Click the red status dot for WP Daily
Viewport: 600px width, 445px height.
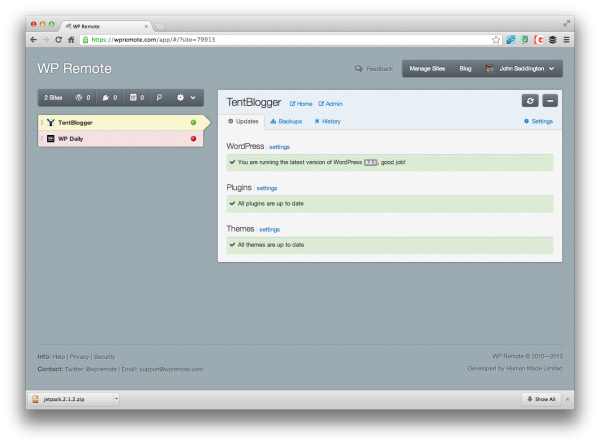193,139
